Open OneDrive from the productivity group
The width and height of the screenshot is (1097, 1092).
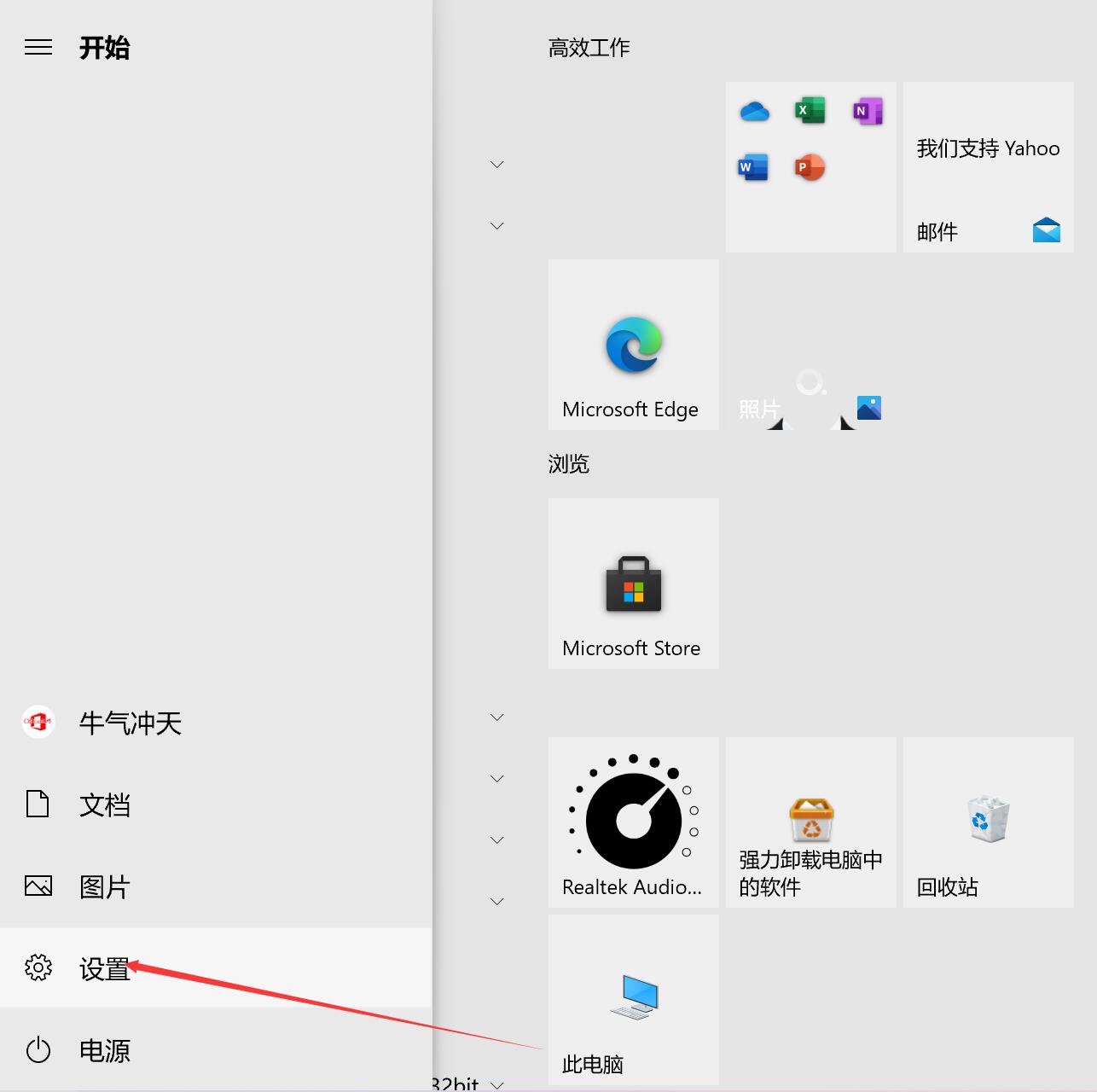753,110
